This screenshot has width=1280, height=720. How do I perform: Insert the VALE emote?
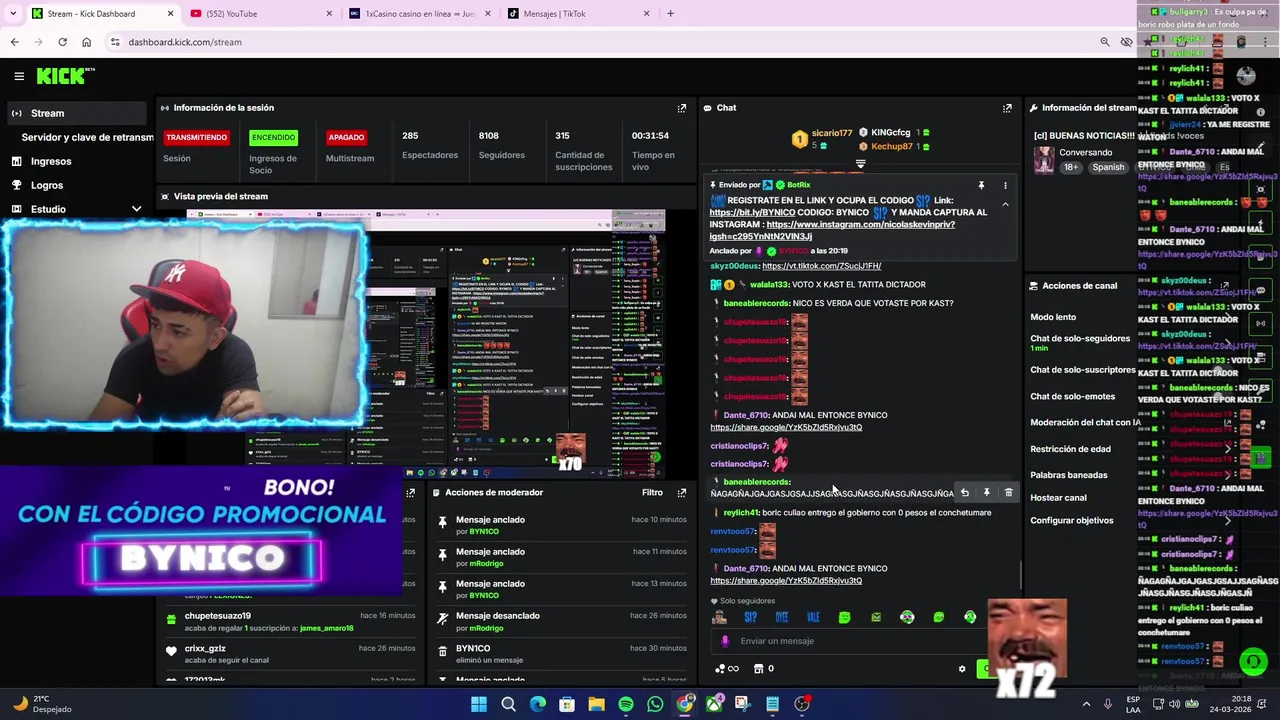813,617
